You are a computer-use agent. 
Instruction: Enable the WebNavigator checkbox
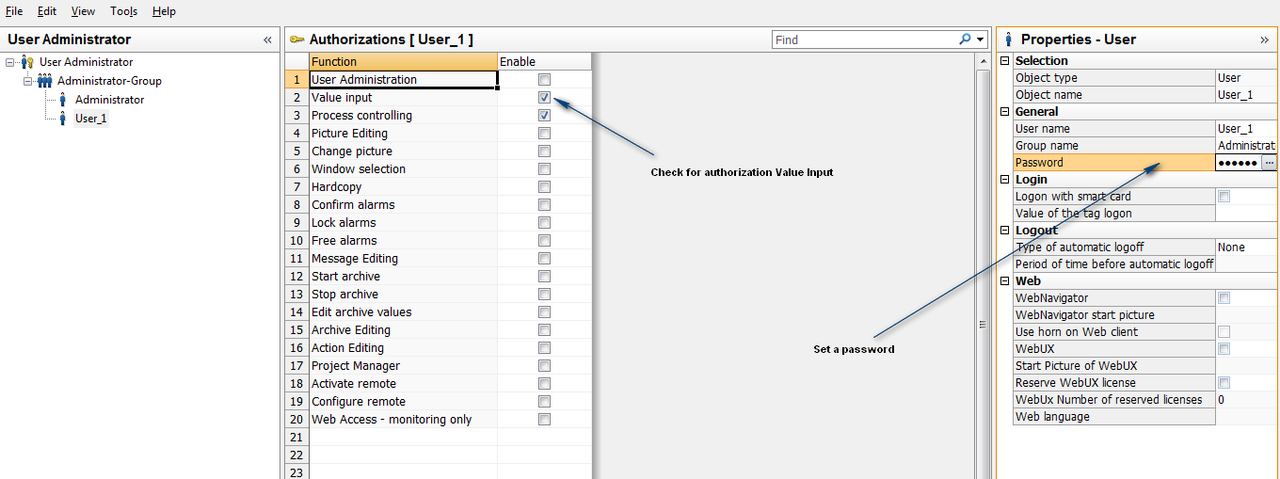[x=1224, y=298]
